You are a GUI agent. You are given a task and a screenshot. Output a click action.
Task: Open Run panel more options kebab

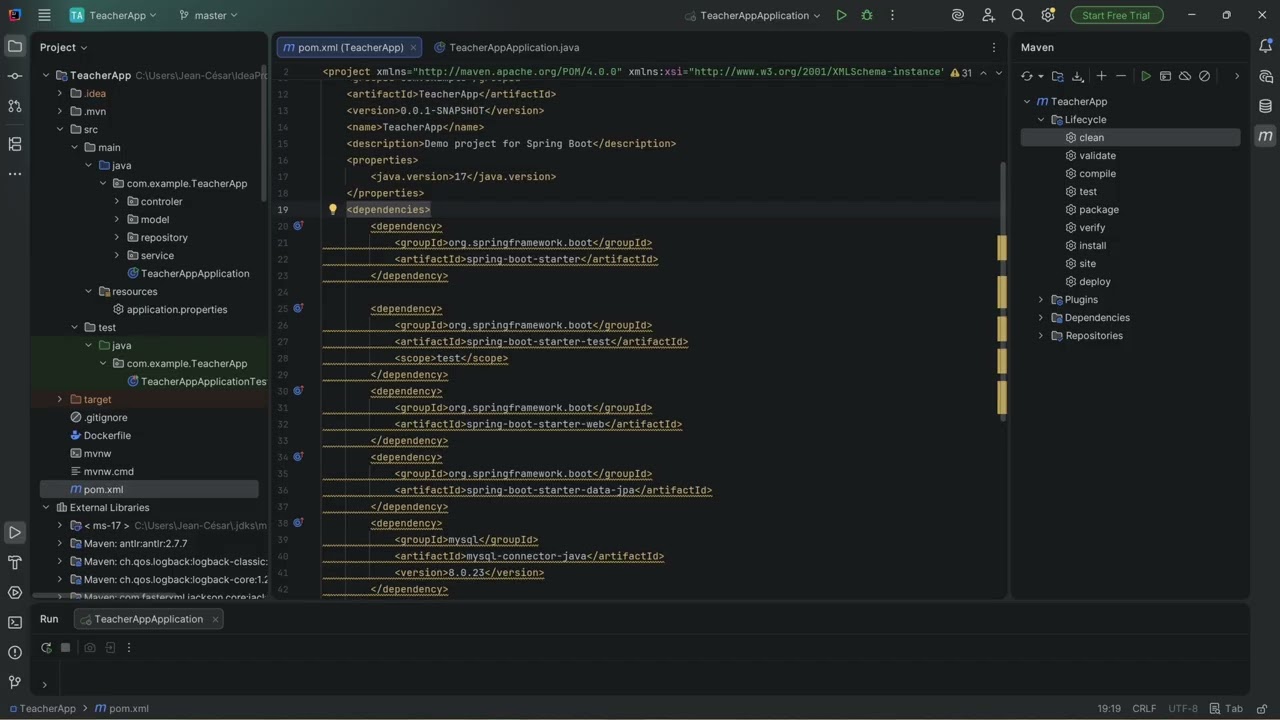[129, 648]
